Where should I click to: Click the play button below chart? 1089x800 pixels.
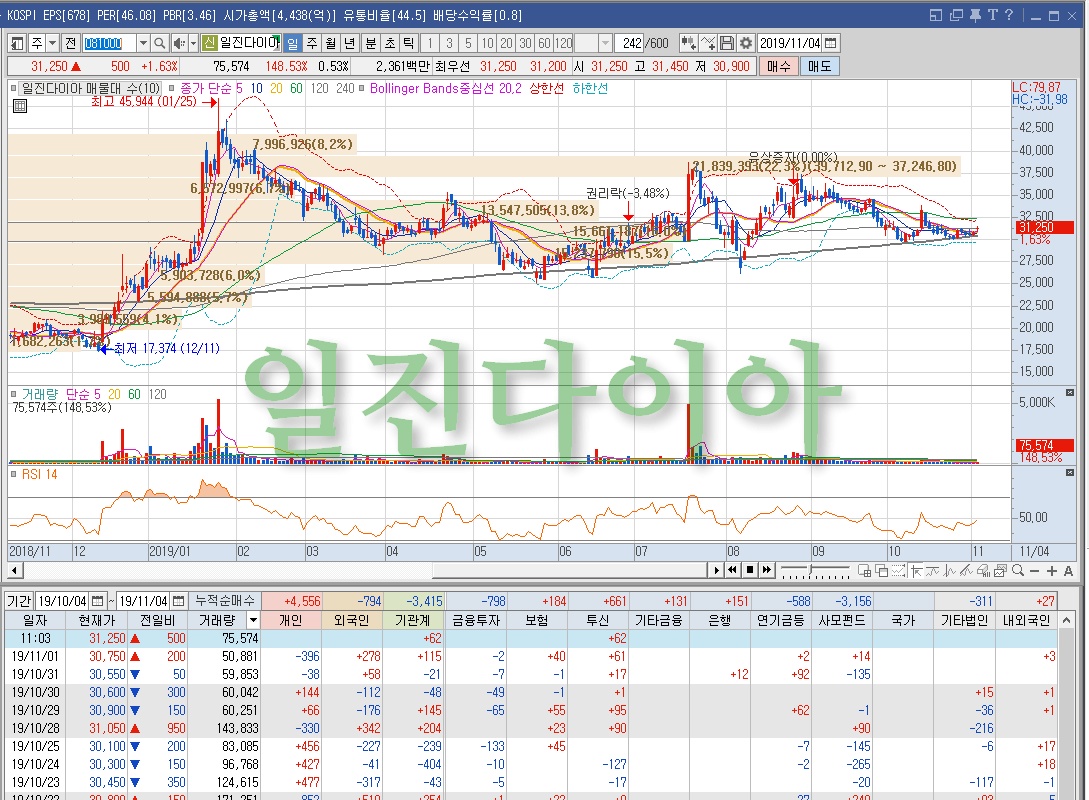pyautogui.click(x=717, y=570)
